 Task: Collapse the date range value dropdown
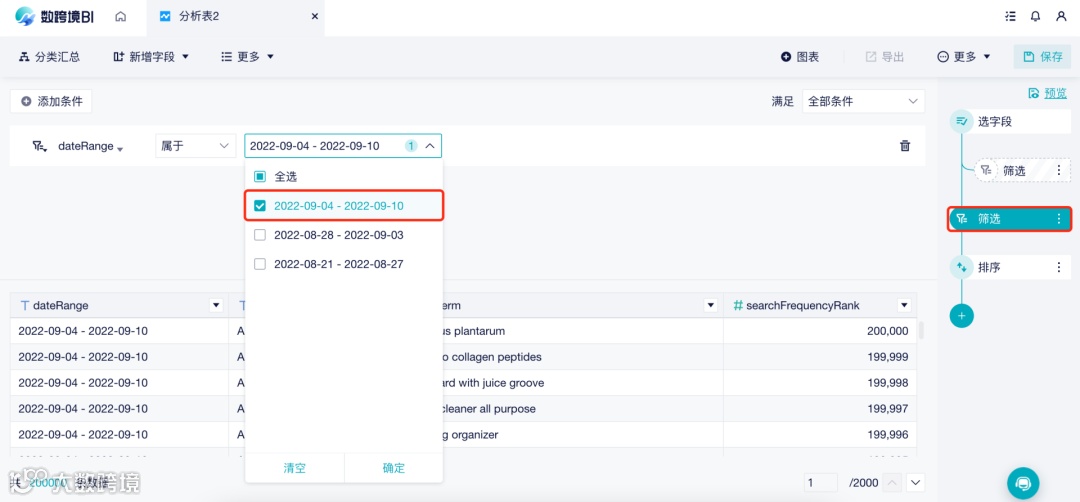pyautogui.click(x=430, y=146)
